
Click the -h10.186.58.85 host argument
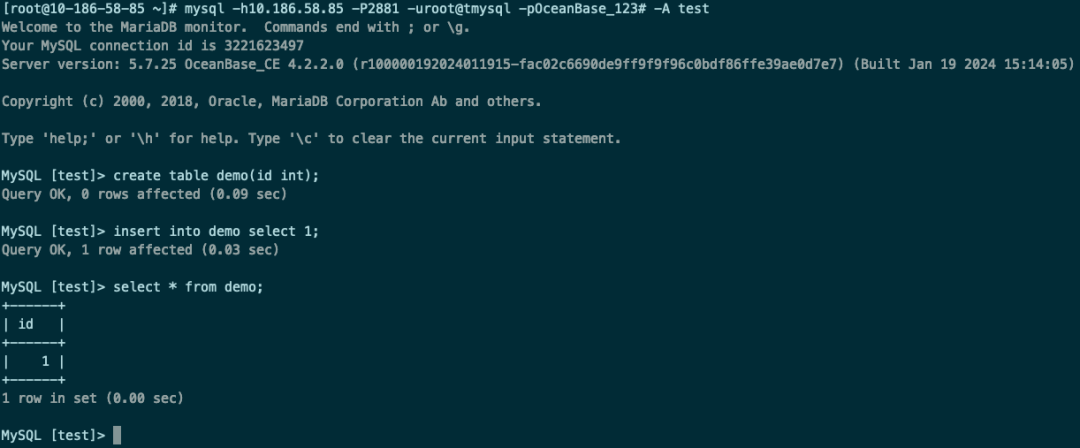pyautogui.click(x=288, y=9)
